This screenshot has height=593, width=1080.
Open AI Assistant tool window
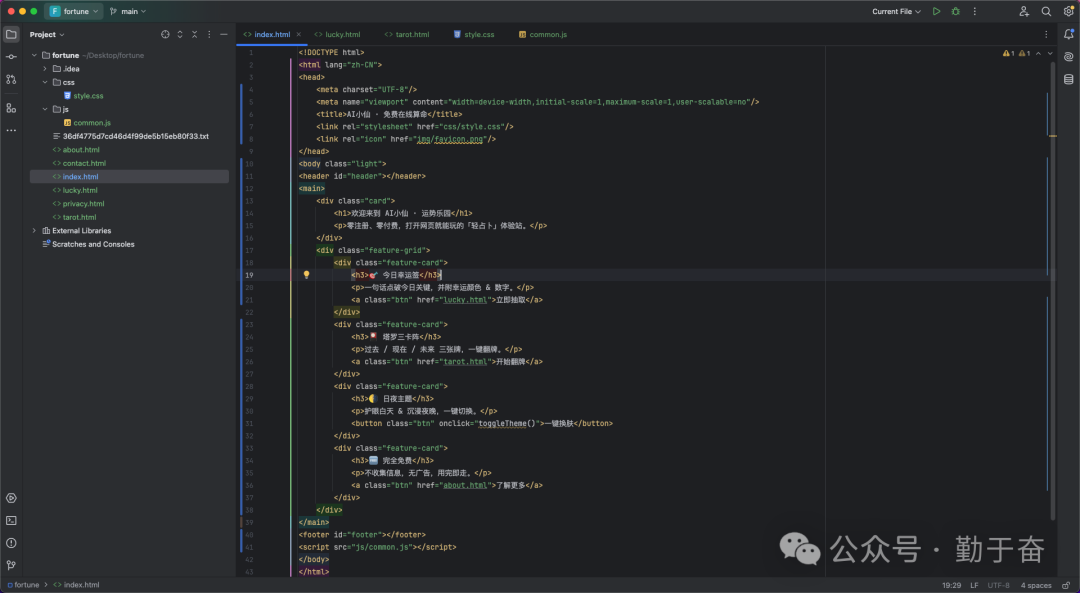click(x=1069, y=56)
